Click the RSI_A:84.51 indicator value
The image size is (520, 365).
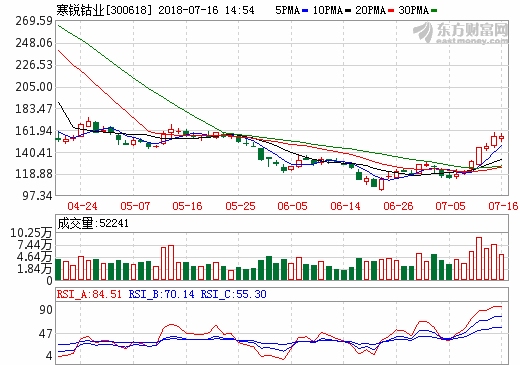pos(89,294)
